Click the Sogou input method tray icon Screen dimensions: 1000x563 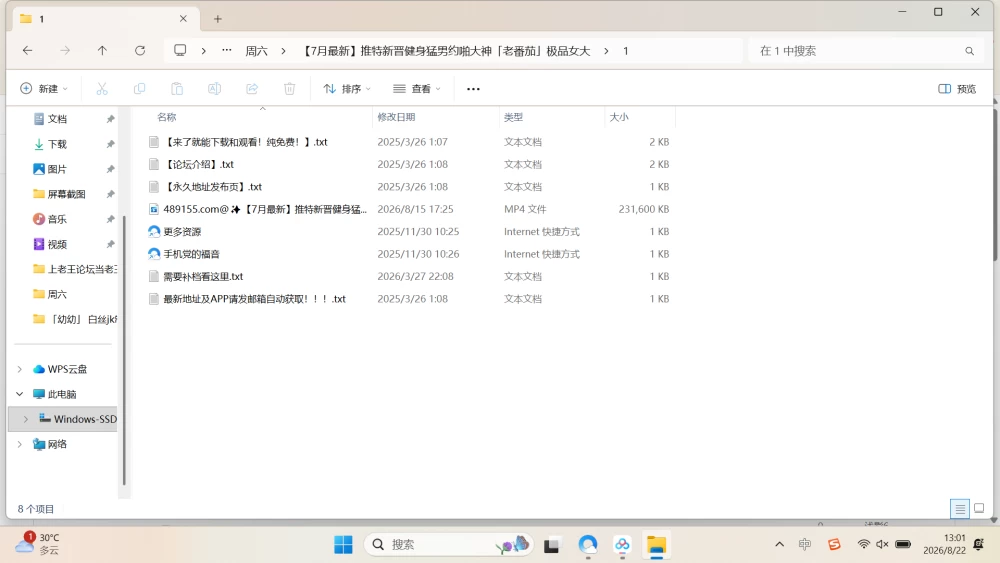pyautogui.click(x=834, y=544)
